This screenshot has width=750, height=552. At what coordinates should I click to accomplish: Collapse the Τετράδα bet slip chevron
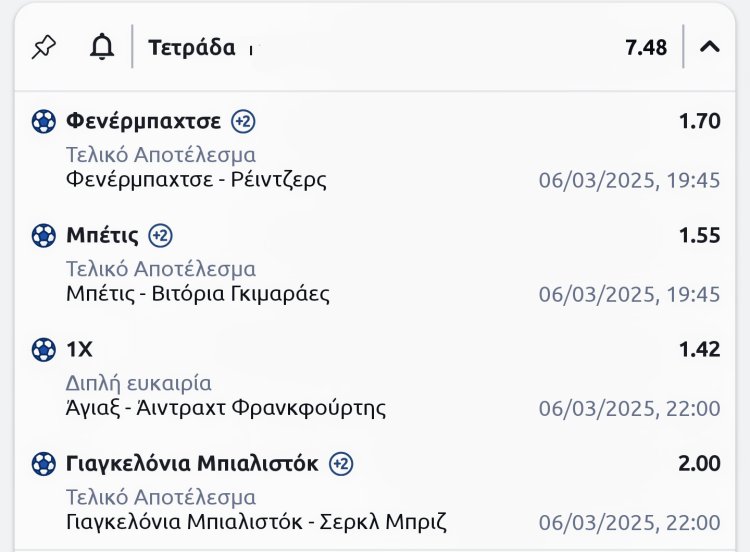710,47
